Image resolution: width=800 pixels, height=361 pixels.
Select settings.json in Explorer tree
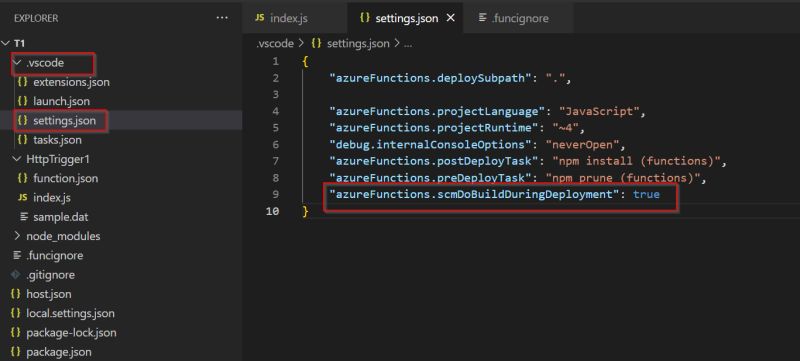pyautogui.click(x=64, y=121)
